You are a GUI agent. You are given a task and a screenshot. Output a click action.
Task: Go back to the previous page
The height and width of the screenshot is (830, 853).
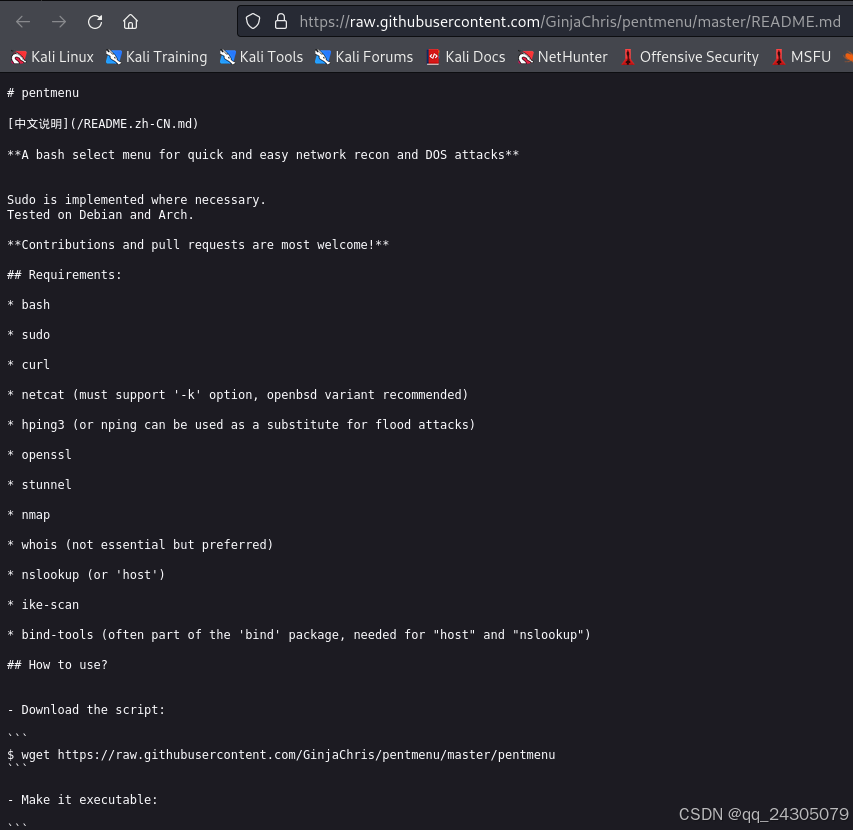[x=23, y=22]
